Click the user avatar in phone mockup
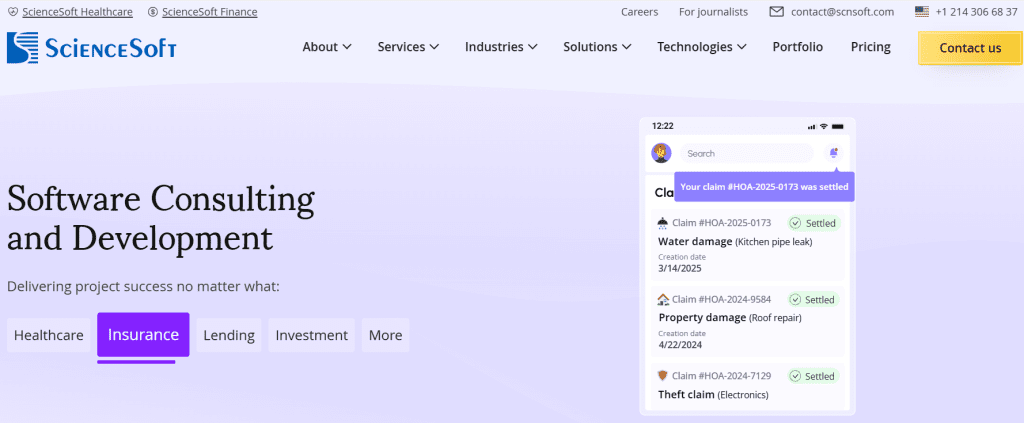Image resolution: width=1024 pixels, height=423 pixels. coord(661,153)
